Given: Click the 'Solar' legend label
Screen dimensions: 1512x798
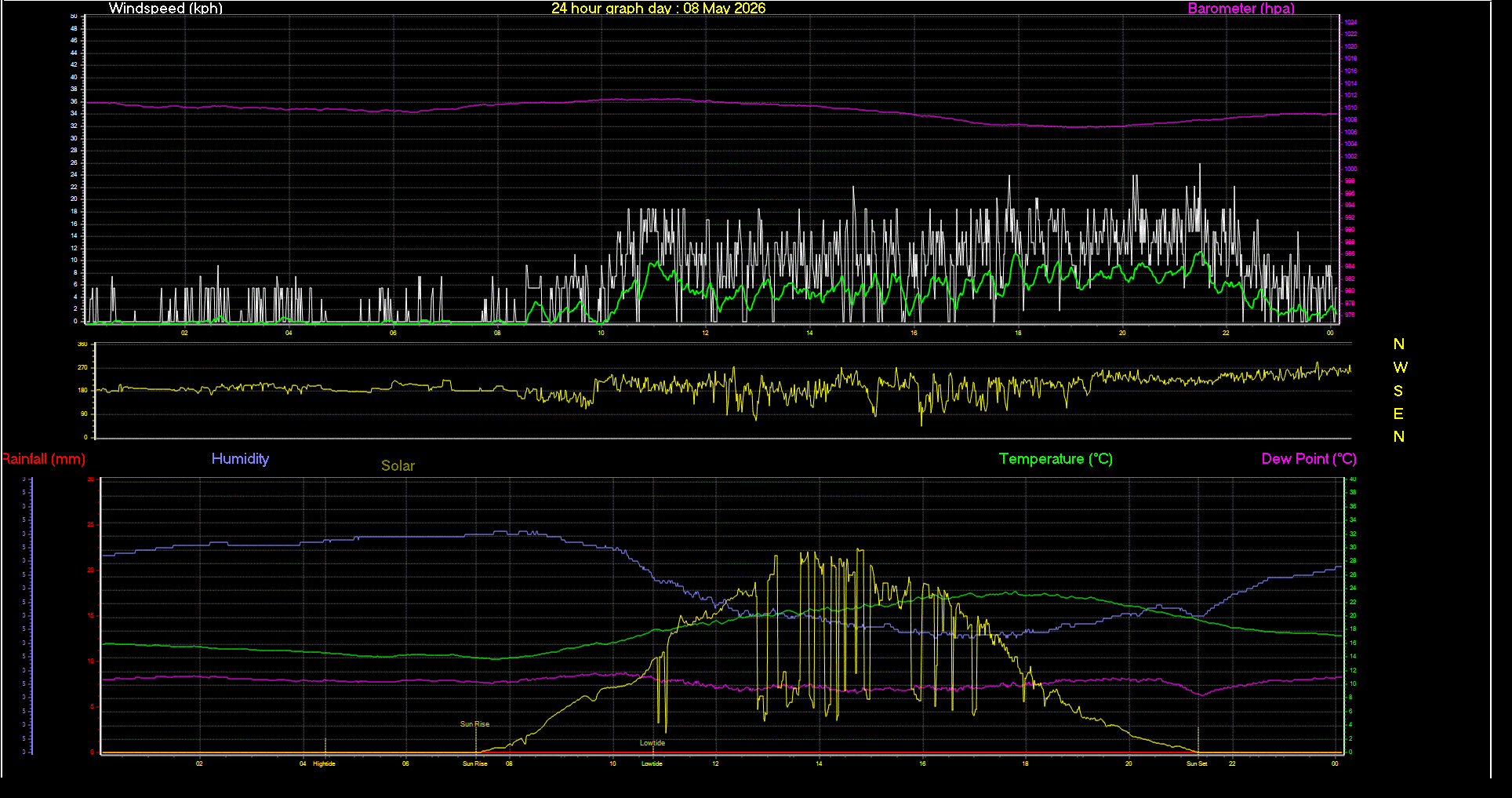Looking at the screenshot, I should (398, 466).
